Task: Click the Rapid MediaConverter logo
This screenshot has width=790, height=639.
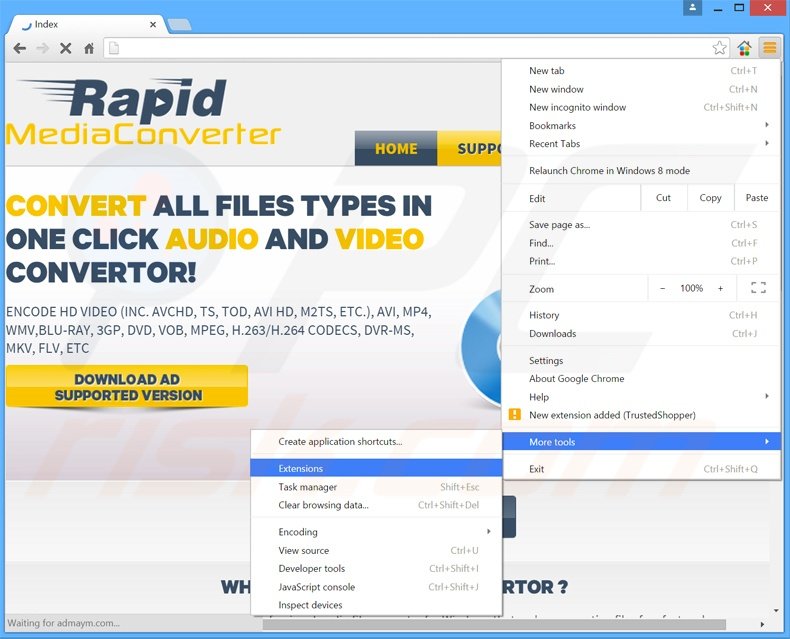Action: (144, 112)
